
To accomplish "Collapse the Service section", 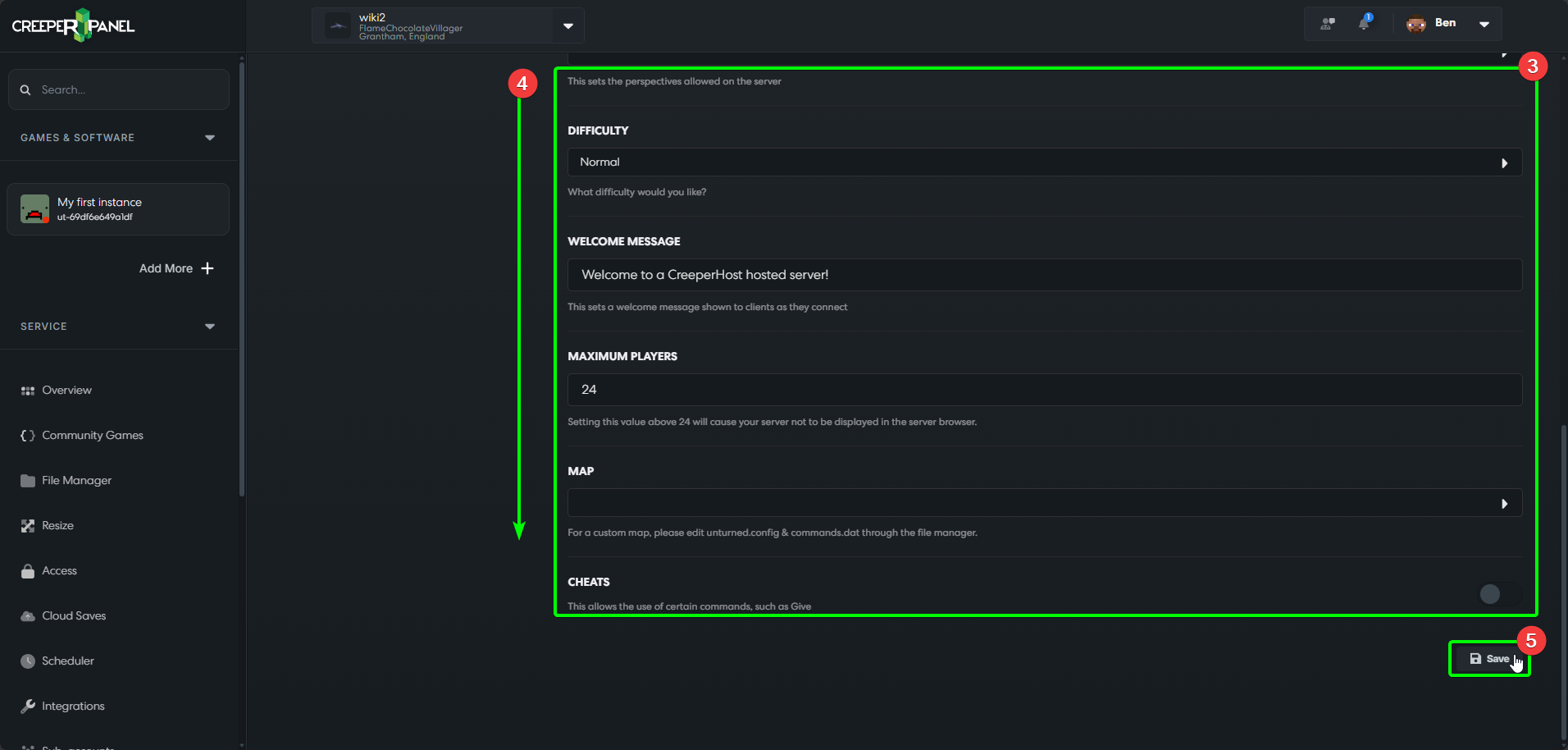I will tap(210, 326).
